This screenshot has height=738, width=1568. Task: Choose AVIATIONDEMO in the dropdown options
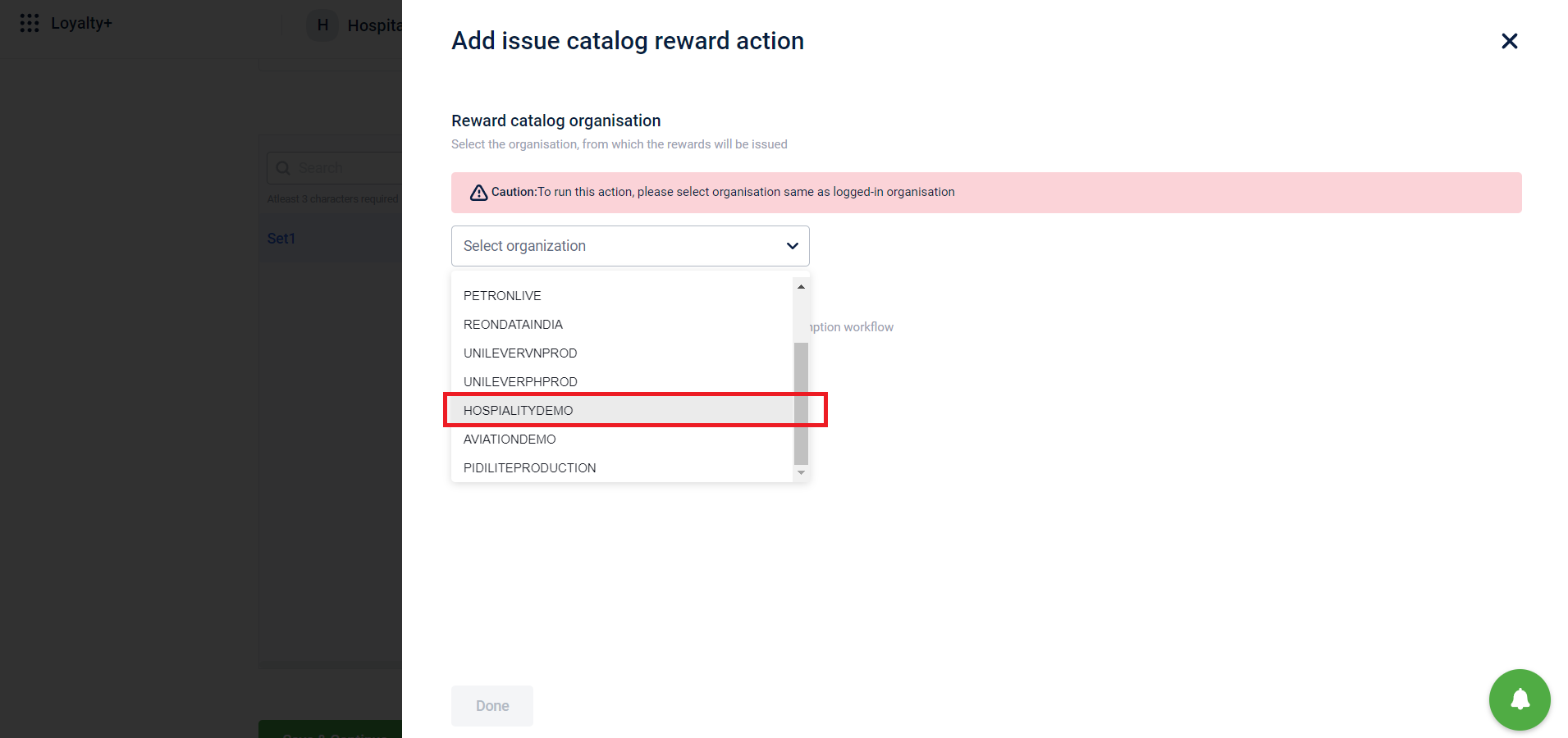pos(509,439)
